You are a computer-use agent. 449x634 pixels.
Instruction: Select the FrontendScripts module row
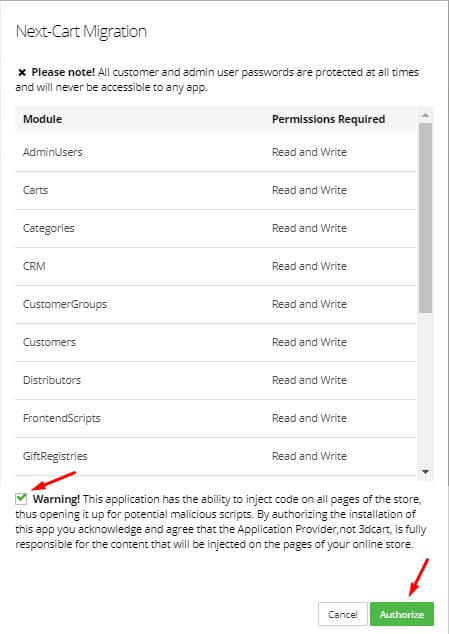coord(216,418)
